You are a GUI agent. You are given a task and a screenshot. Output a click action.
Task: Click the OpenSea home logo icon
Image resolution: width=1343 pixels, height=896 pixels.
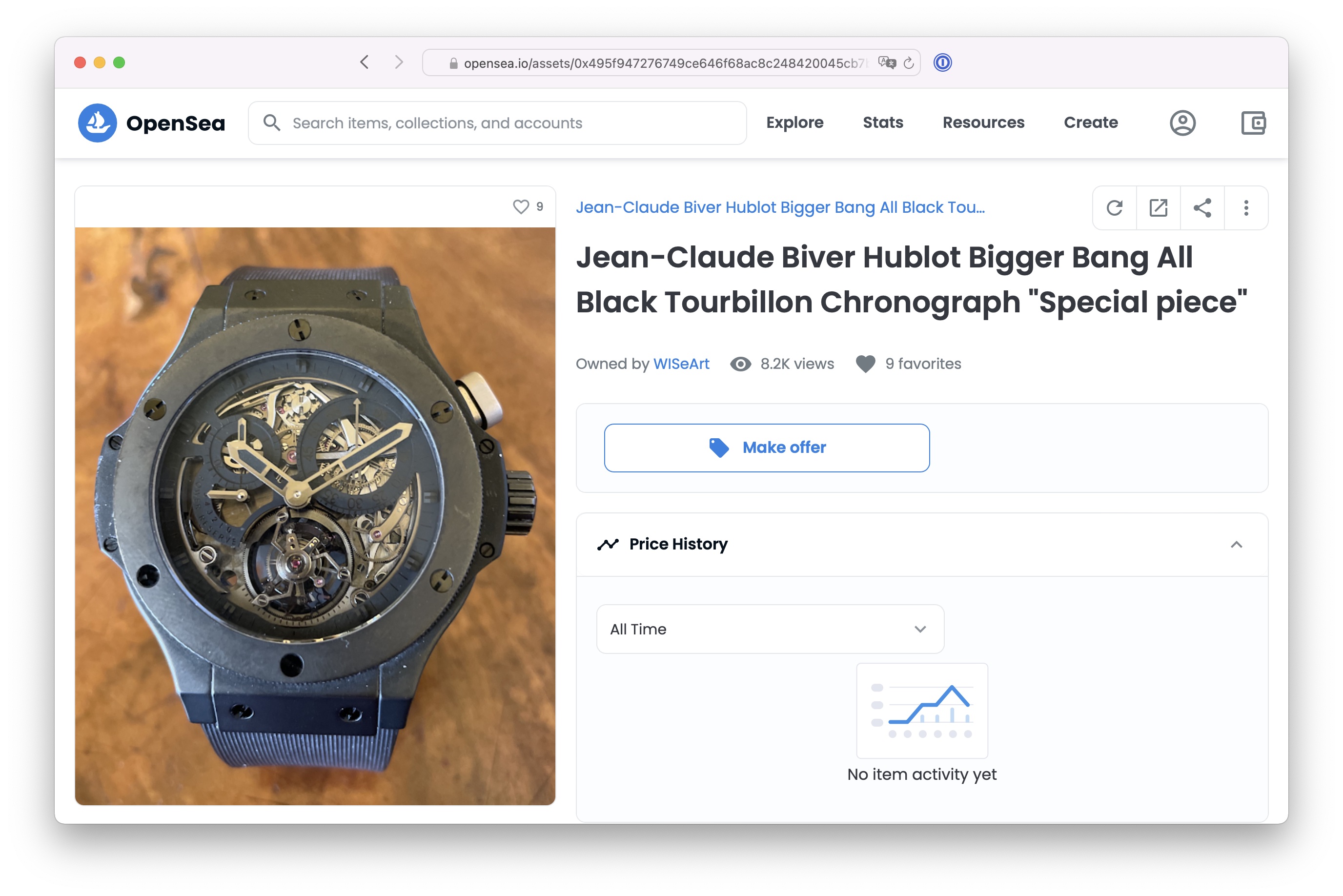pos(99,123)
